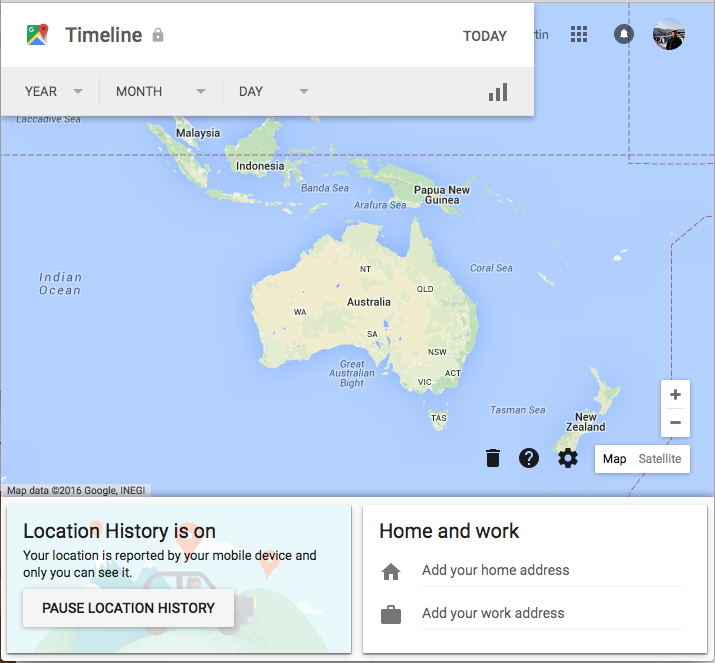Zoom out the map with minus button
The height and width of the screenshot is (663, 715).
click(x=675, y=422)
